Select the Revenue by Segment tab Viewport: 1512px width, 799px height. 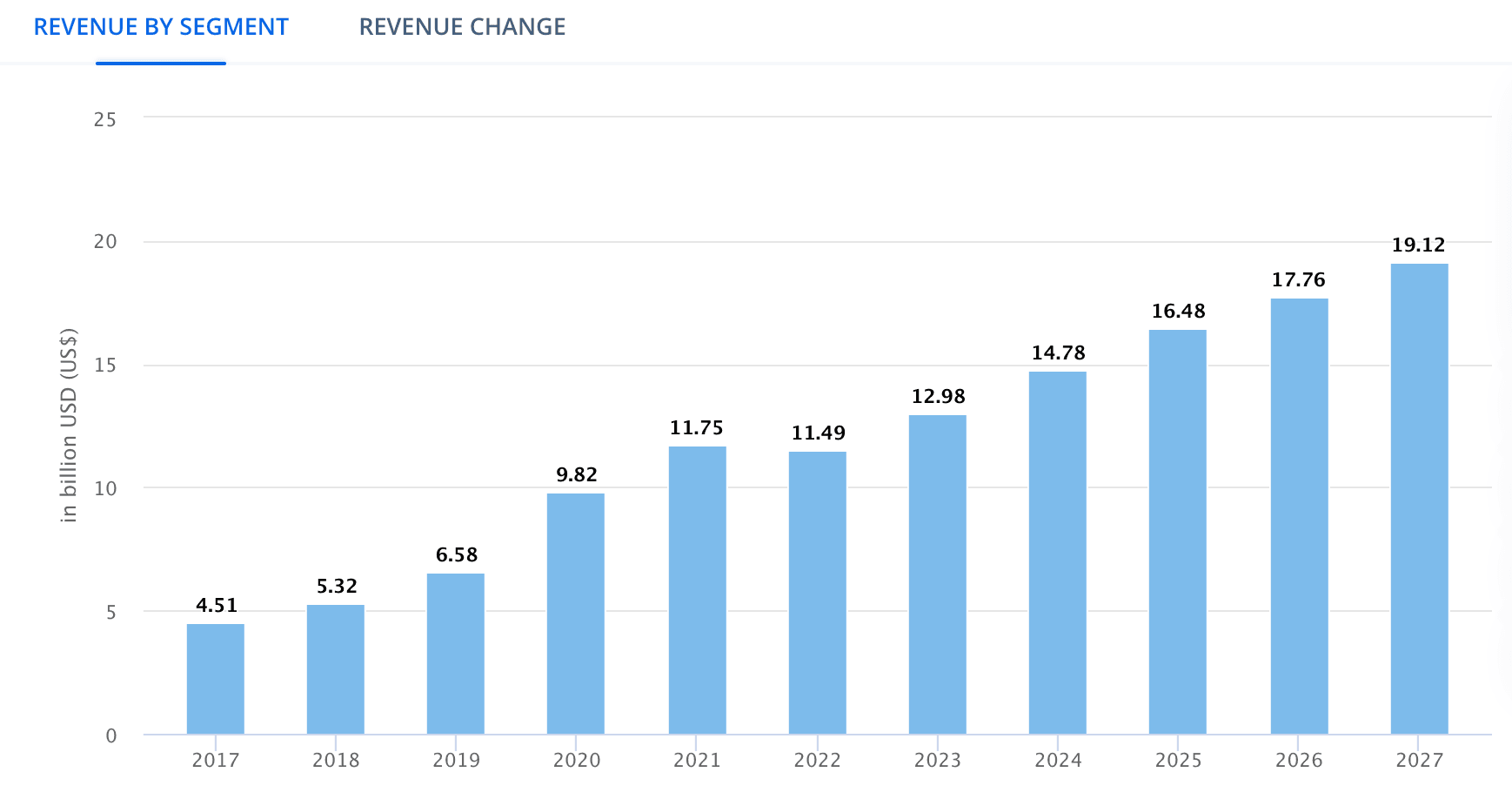[x=161, y=27]
